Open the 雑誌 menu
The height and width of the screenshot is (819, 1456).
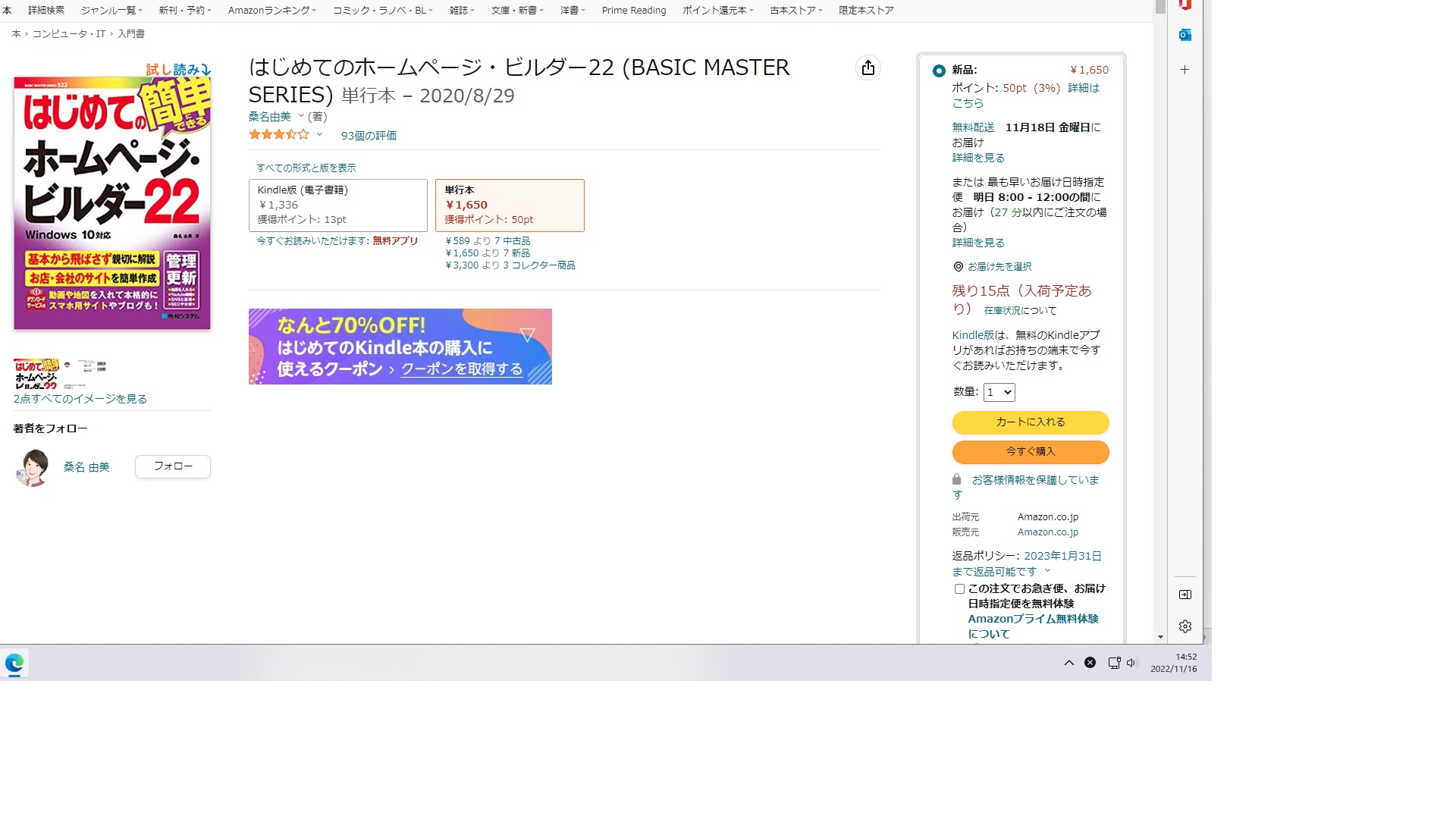461,11
